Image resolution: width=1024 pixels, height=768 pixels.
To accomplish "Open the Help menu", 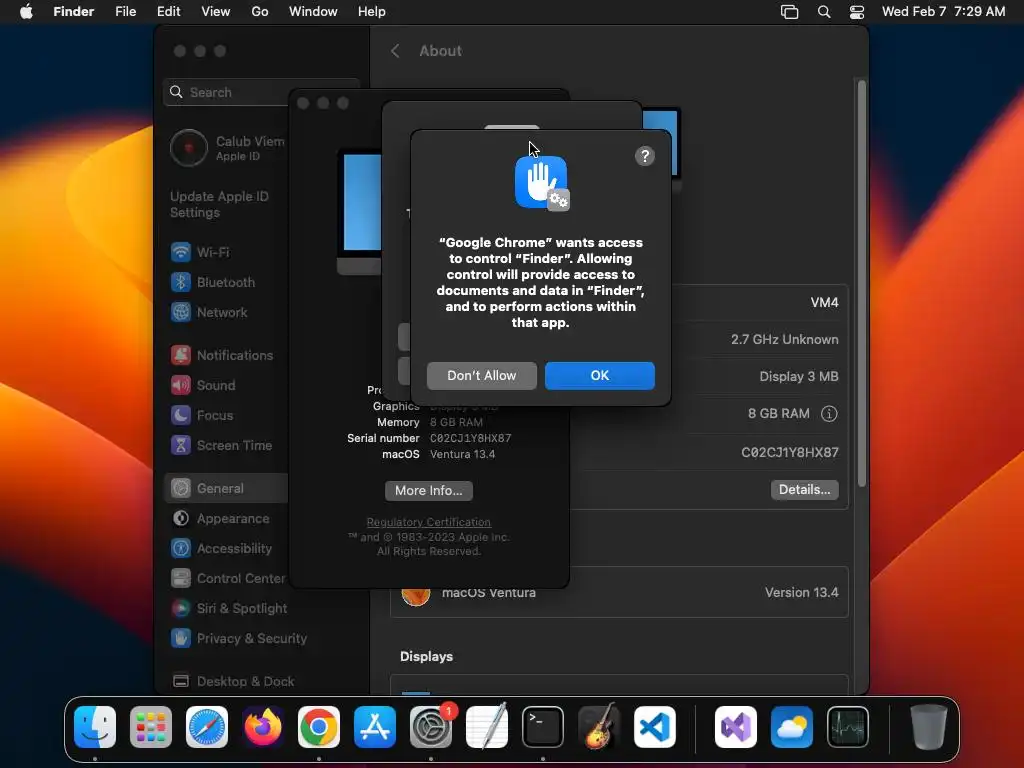I will pyautogui.click(x=372, y=11).
